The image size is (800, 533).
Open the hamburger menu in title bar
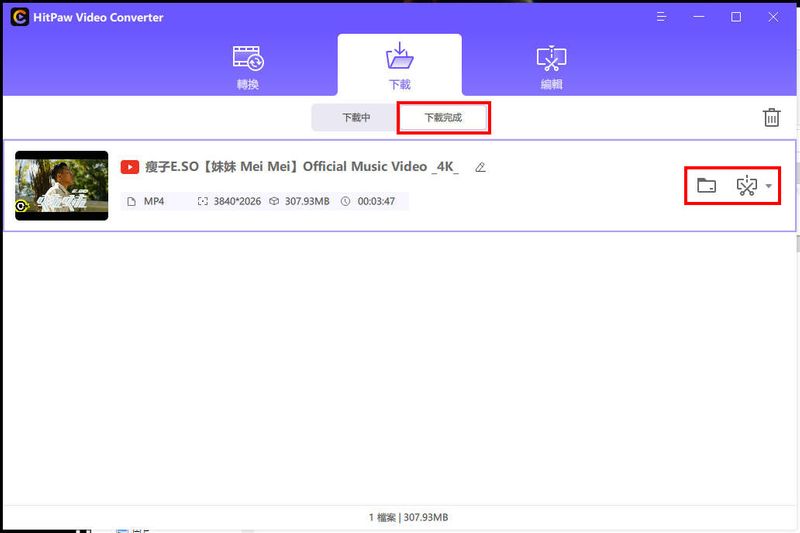point(661,17)
